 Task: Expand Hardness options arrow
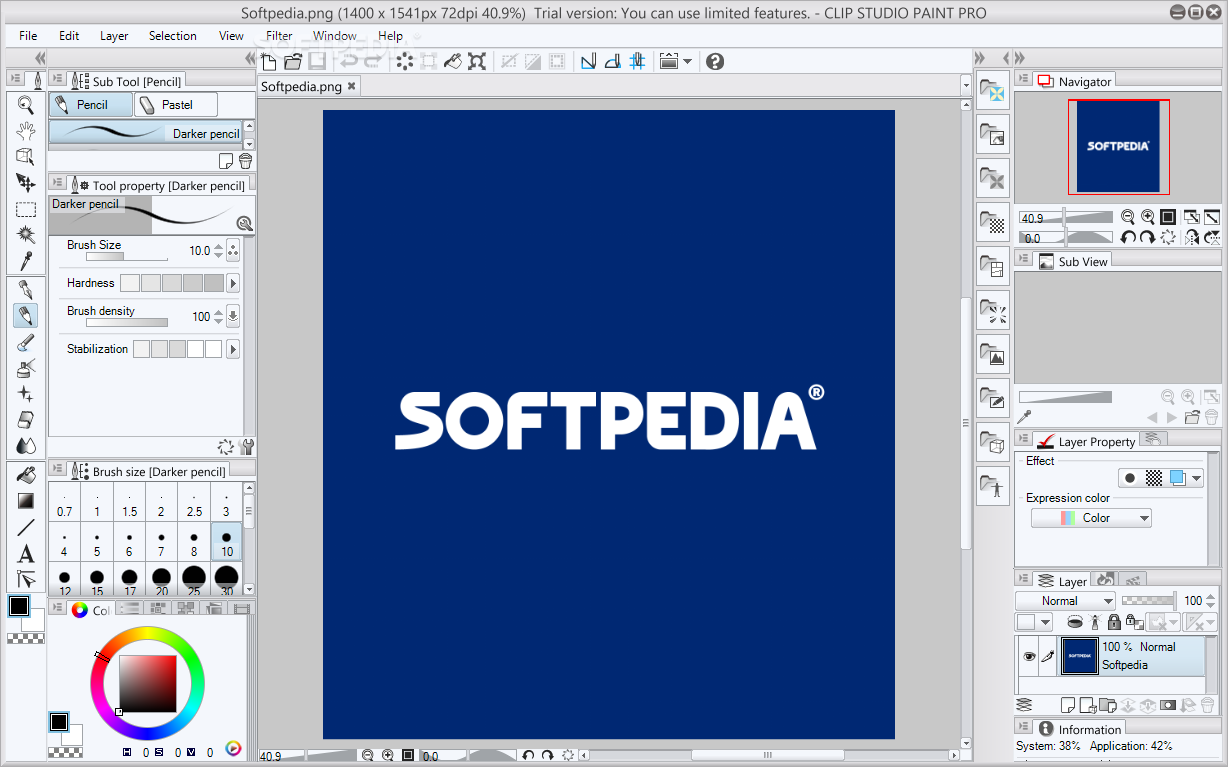233,283
